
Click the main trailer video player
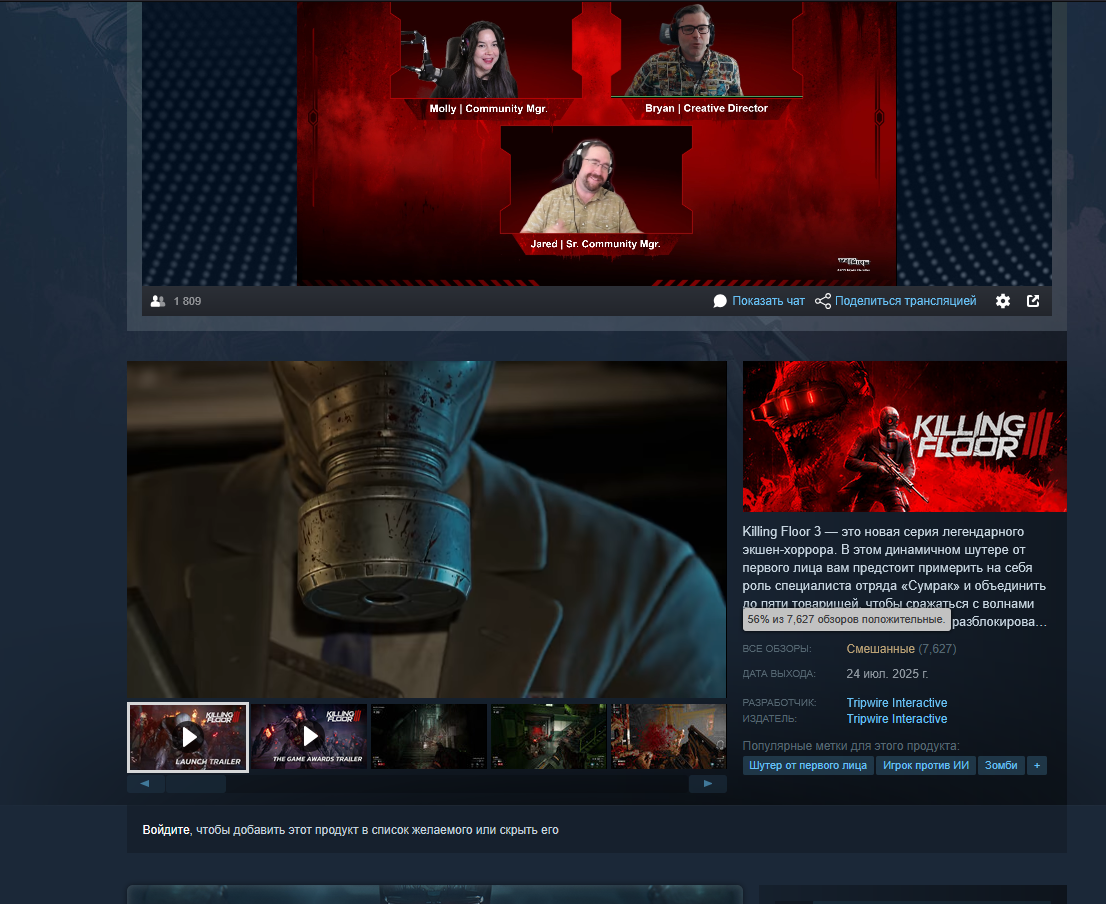coord(427,529)
